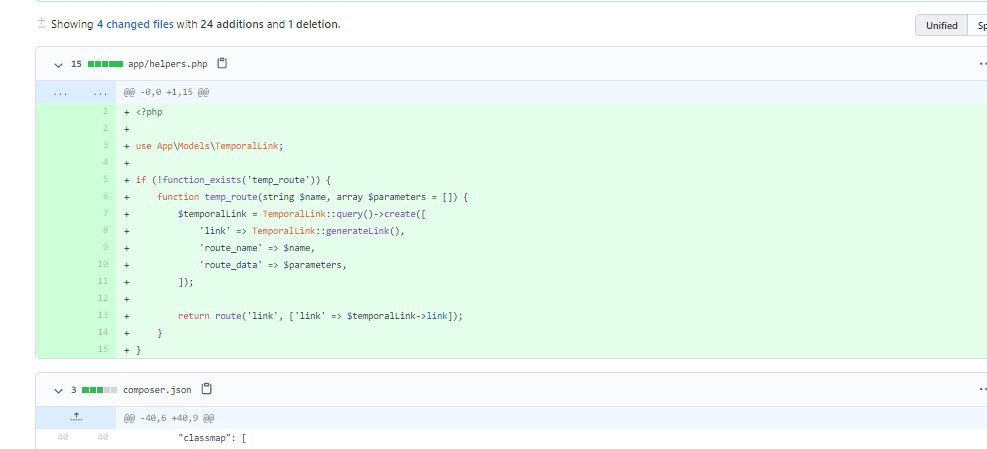Viewport: 987px width, 449px height.
Task: Select line number 7 in helpers.php
Action: [105, 213]
